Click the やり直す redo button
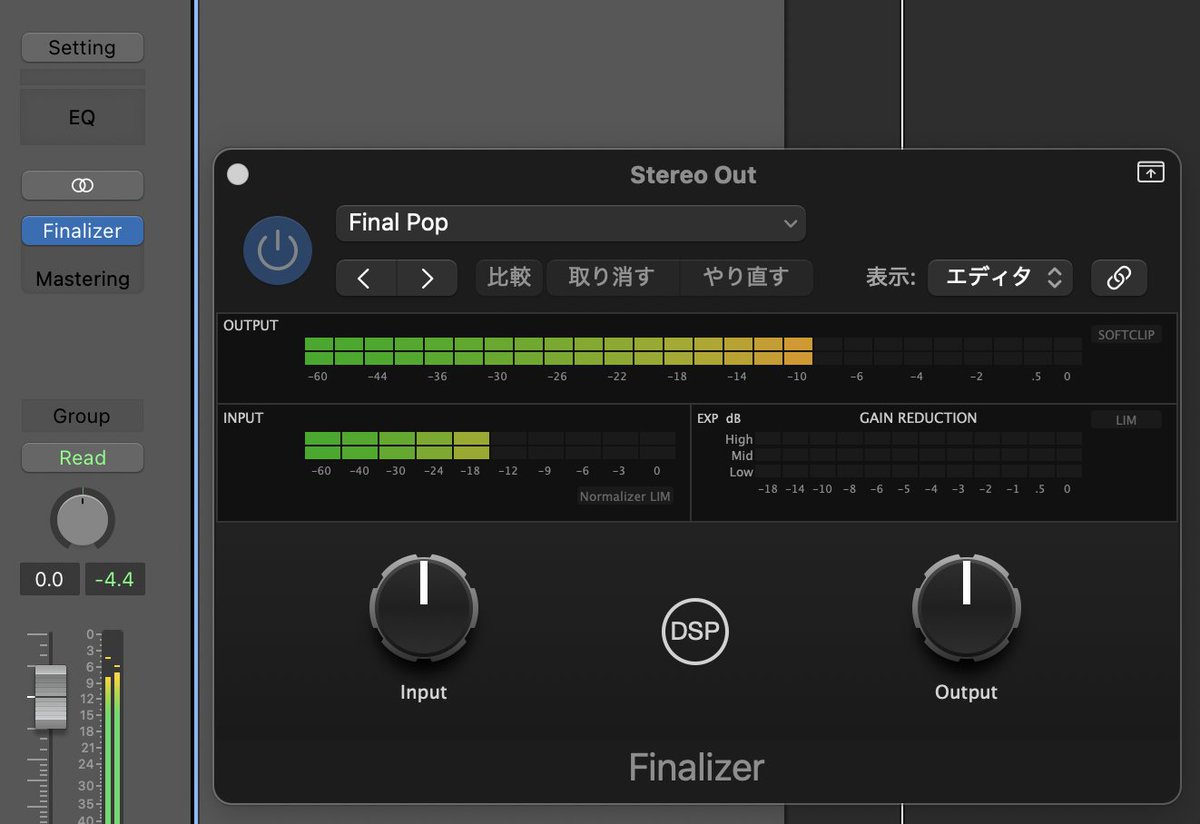1200x824 pixels. click(x=746, y=277)
